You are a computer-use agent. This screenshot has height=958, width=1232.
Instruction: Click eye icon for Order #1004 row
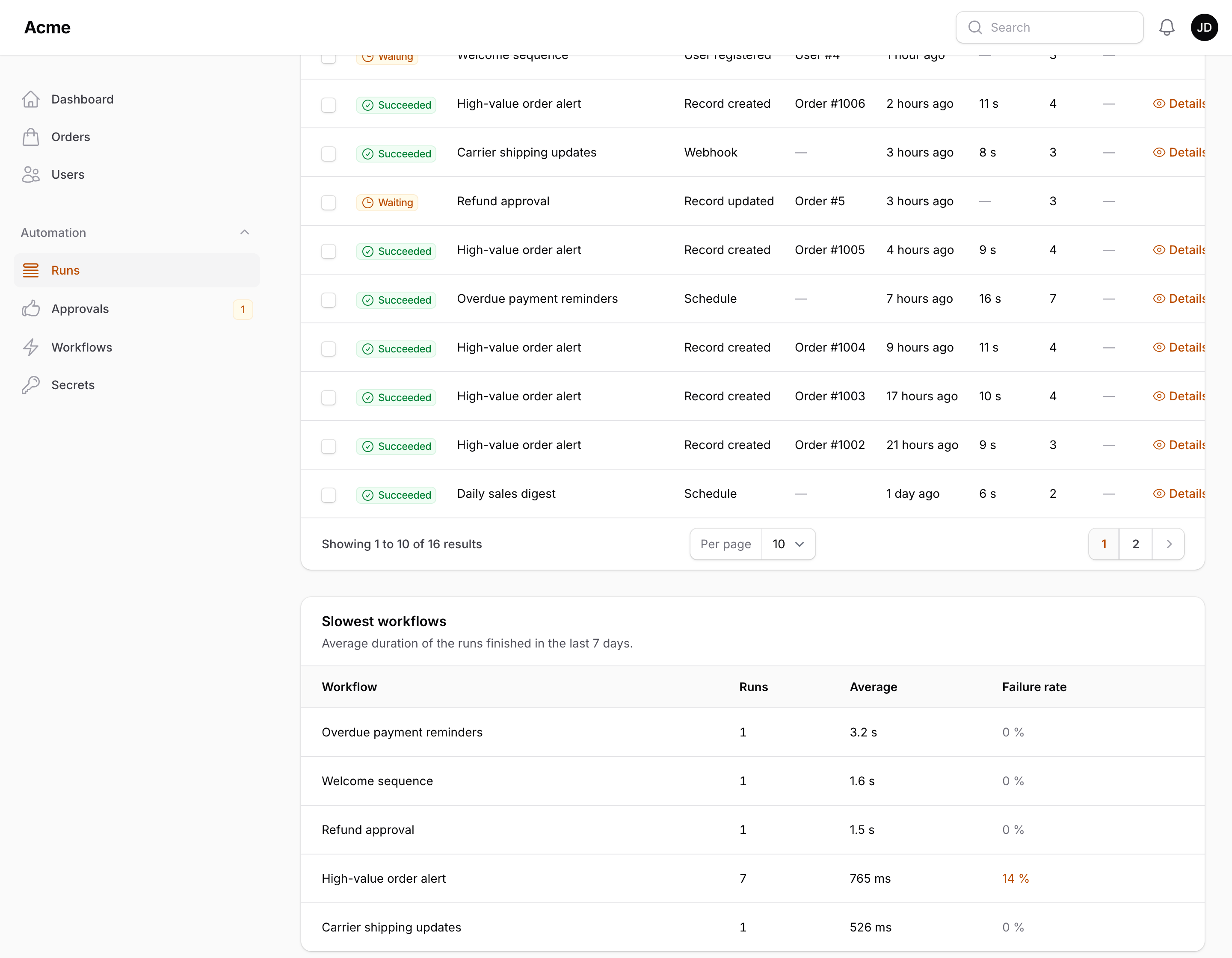tap(1159, 348)
